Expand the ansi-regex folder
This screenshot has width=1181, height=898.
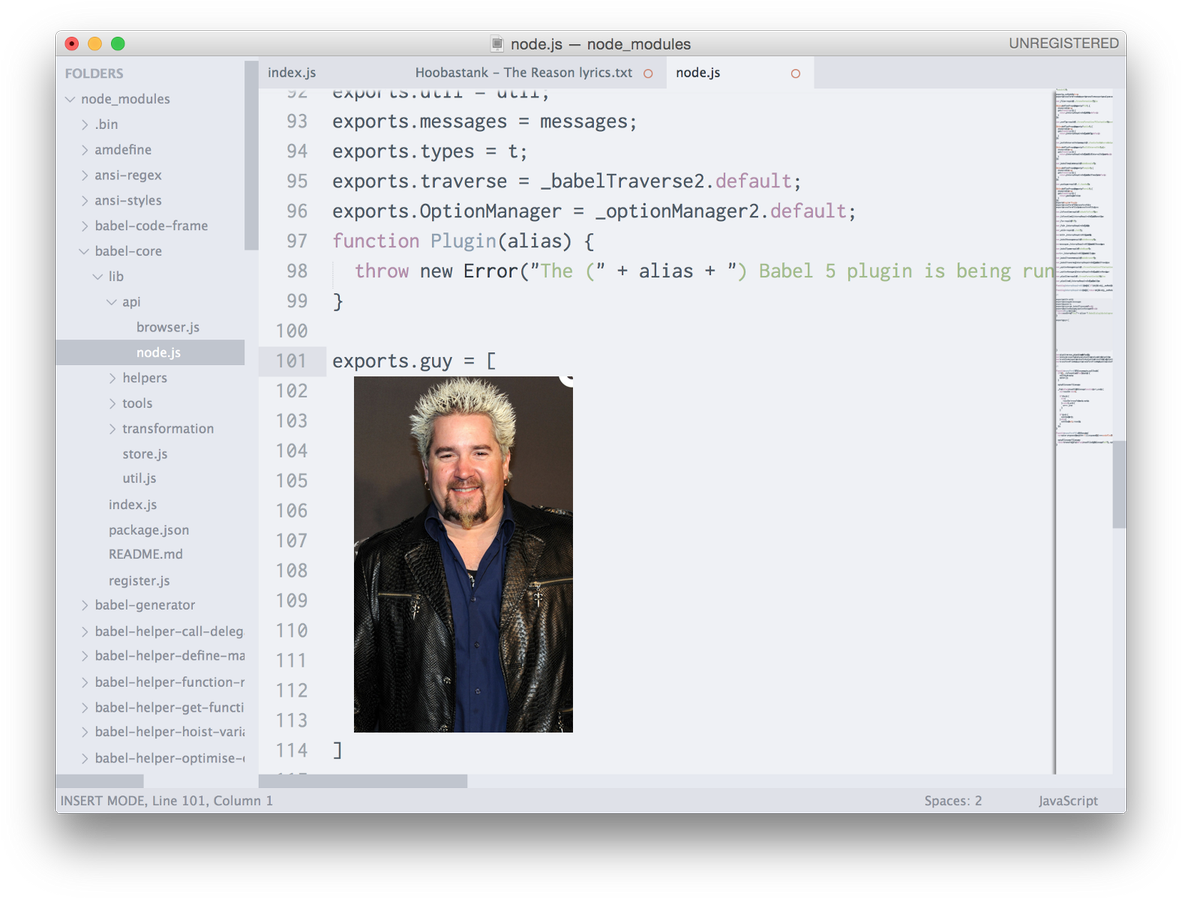(84, 175)
